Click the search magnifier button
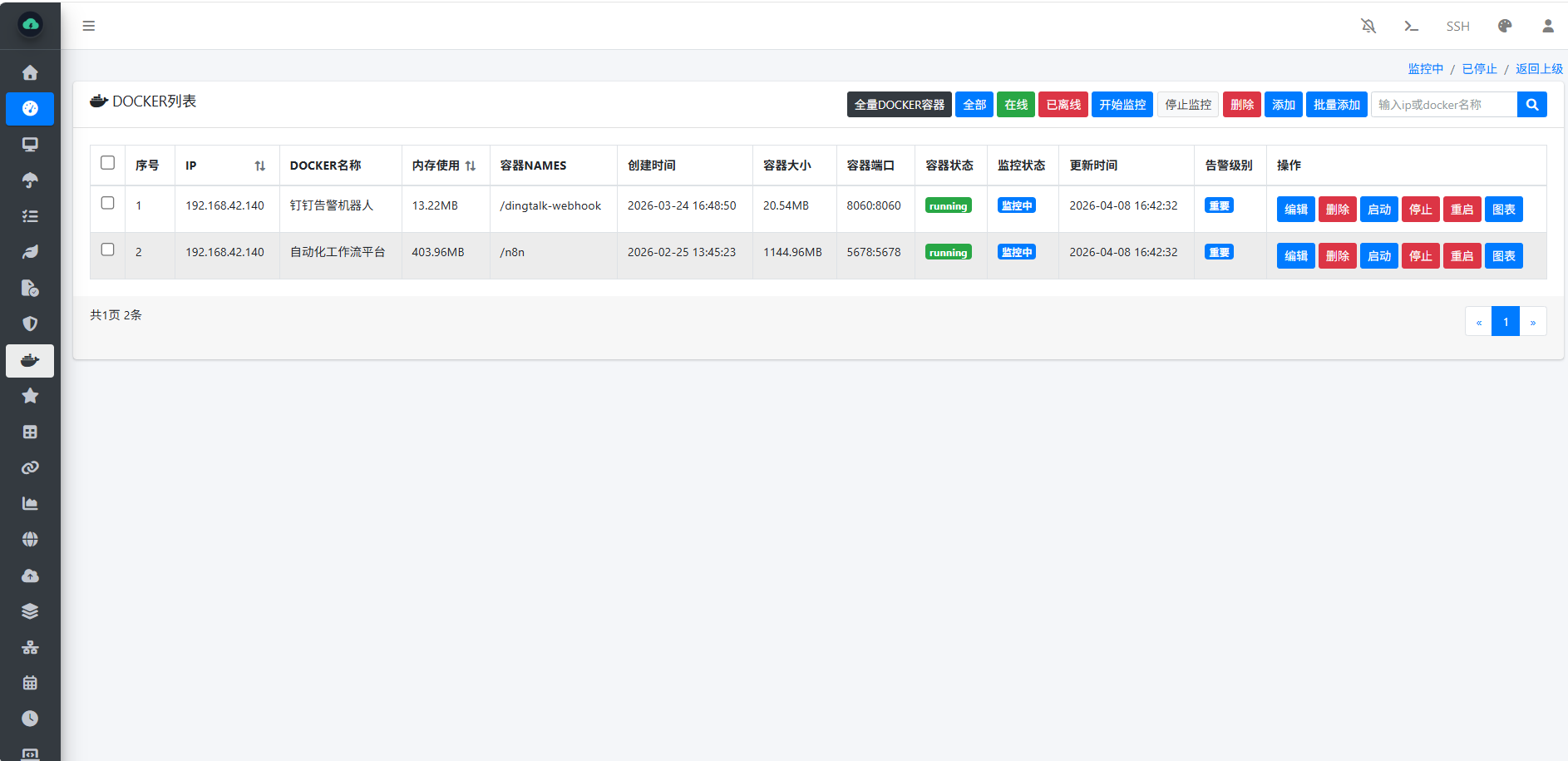1568x761 pixels. (x=1531, y=105)
